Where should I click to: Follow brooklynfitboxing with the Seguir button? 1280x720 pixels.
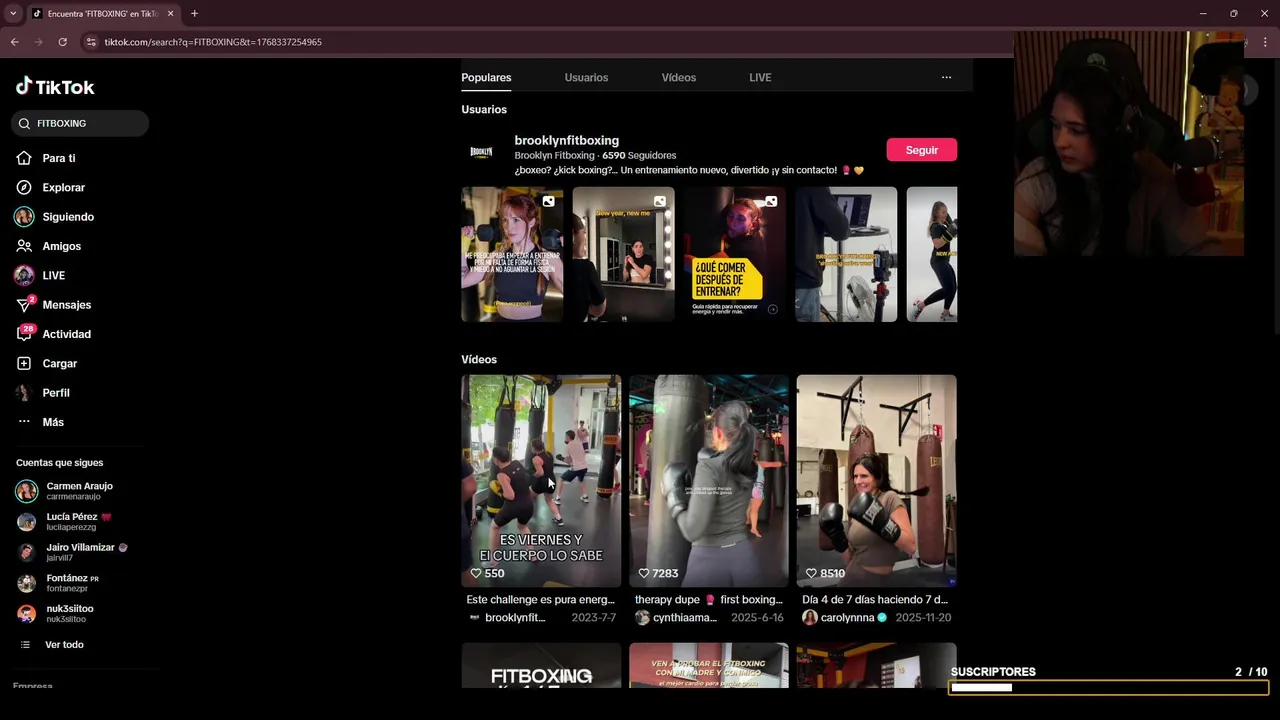(921, 150)
